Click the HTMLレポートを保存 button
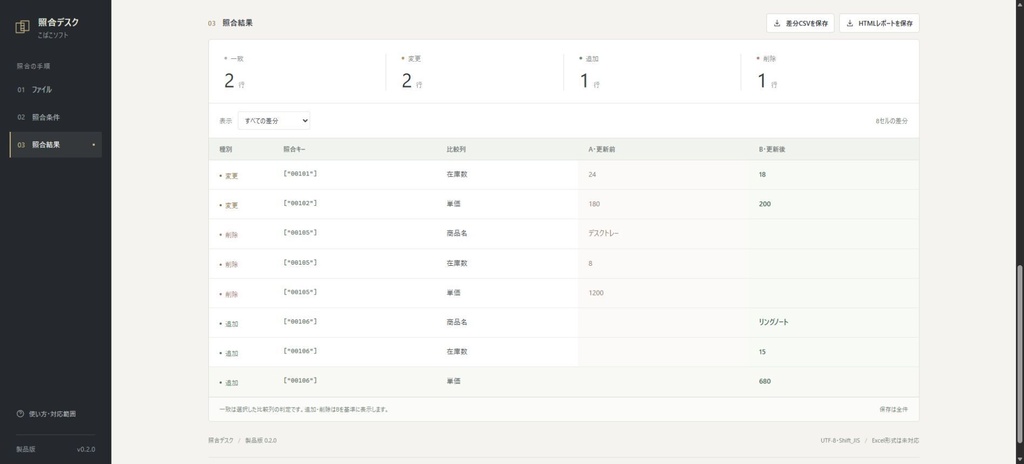Screen dimensions: 1024x464 click(x=879, y=23)
